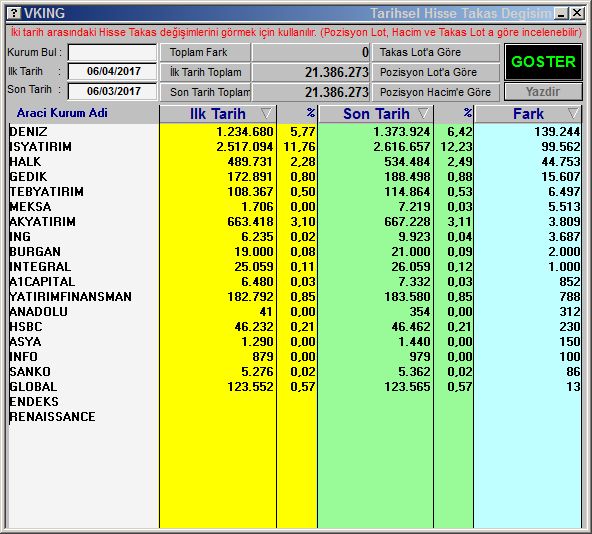Click the Ilk Tarih date field
This screenshot has width=592, height=534.
point(113,71)
